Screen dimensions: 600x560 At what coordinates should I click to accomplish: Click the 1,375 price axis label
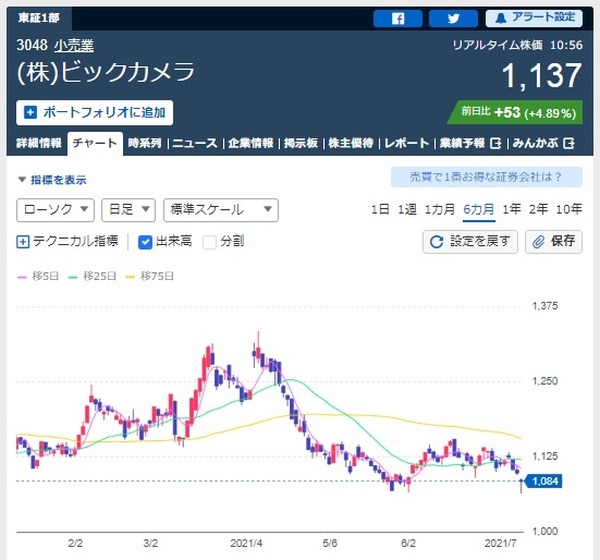(545, 306)
